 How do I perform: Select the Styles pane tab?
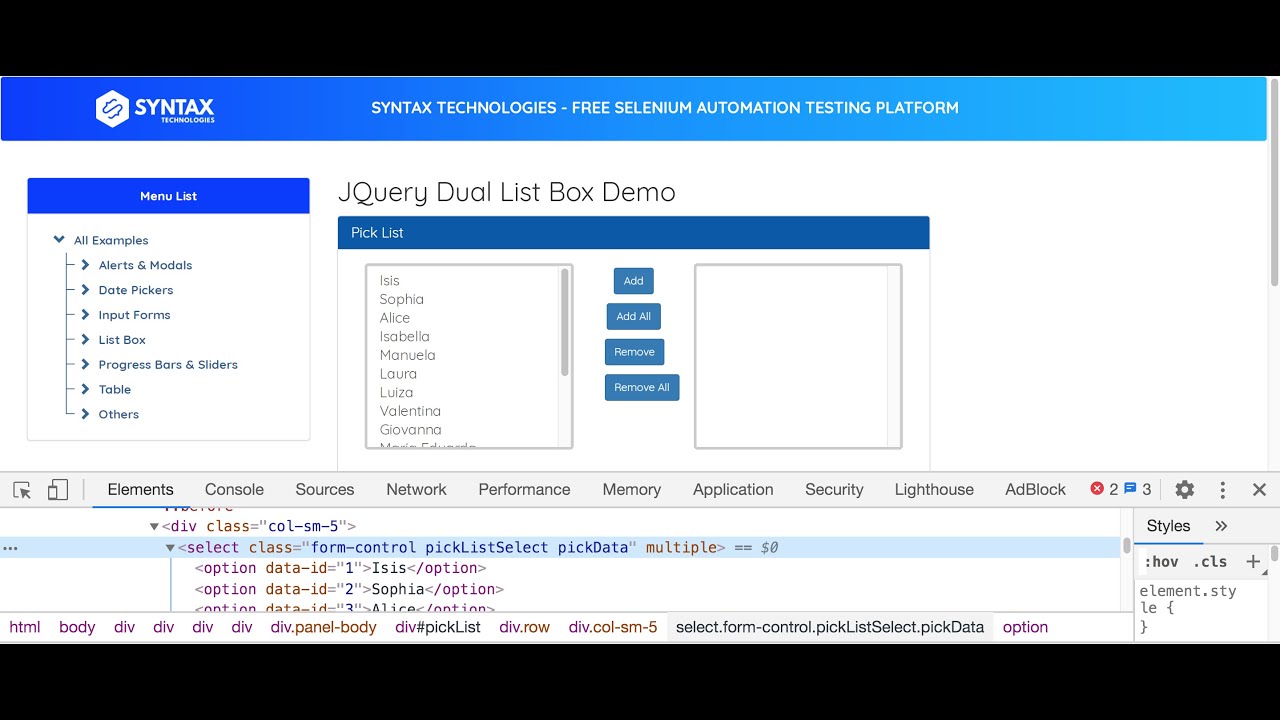coord(1168,526)
